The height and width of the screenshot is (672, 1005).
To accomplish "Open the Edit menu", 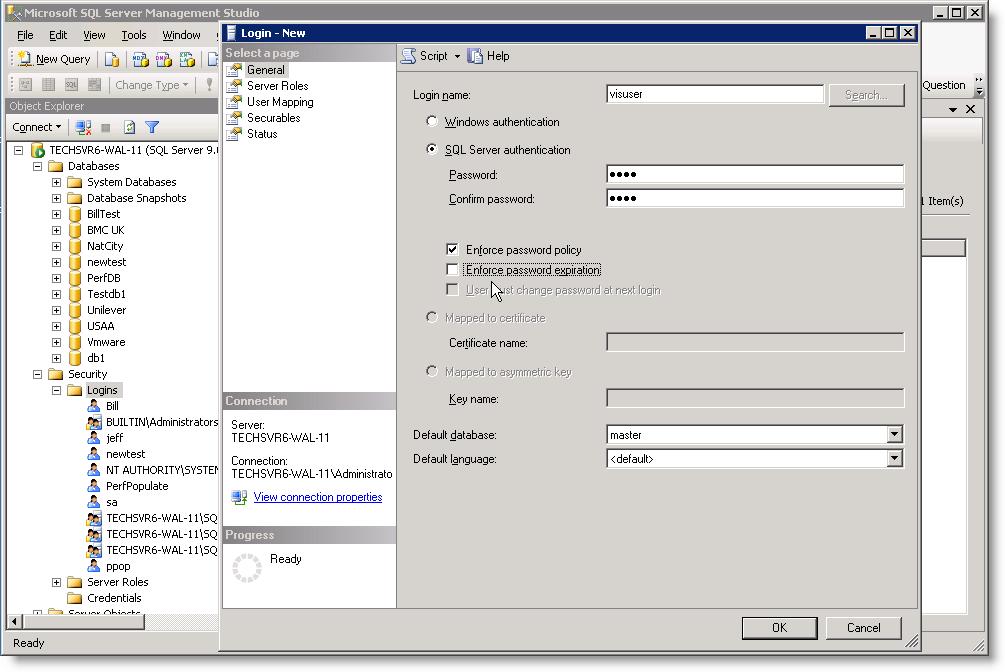I will [x=58, y=35].
